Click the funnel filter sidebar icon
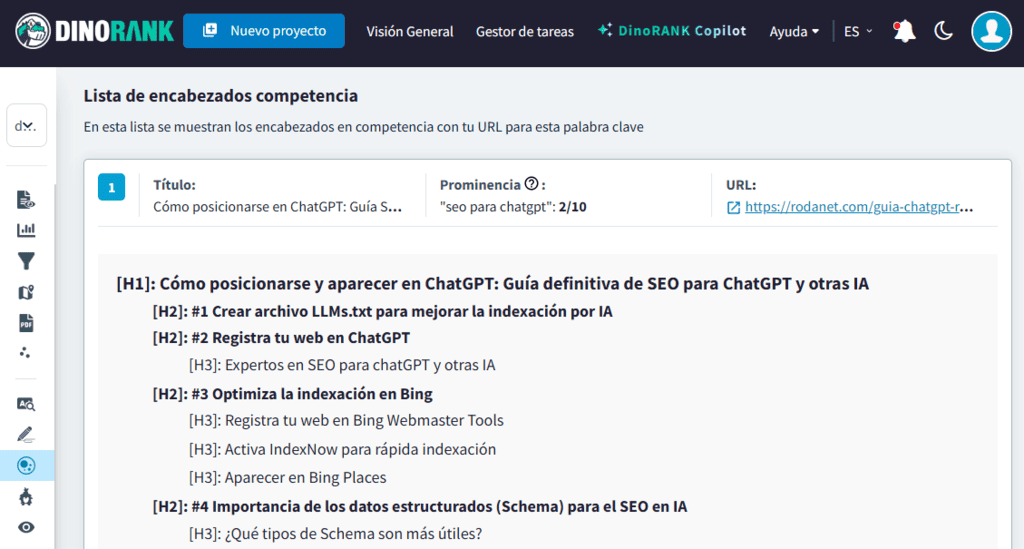Image resolution: width=1024 pixels, height=549 pixels. (x=26, y=261)
